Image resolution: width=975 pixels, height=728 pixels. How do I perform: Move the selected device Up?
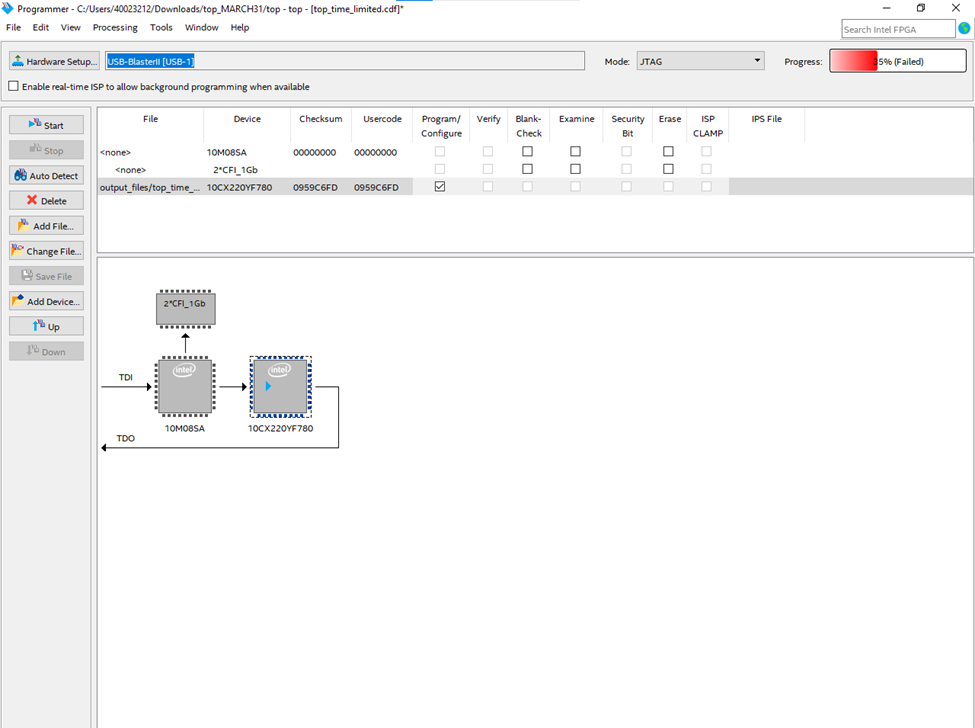pos(46,326)
